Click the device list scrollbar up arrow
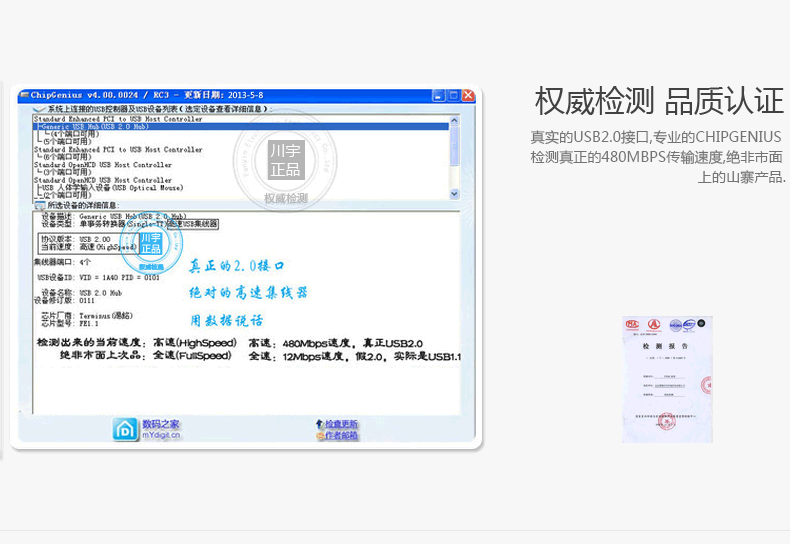Image resolution: width=790 pixels, height=544 pixels. (454, 120)
